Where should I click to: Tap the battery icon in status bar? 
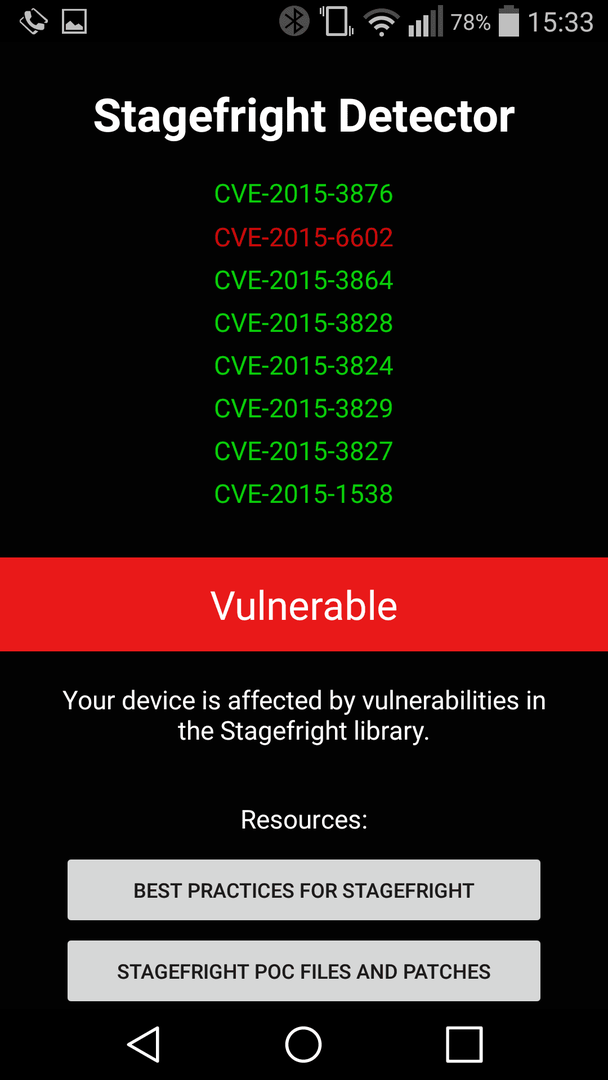509,21
